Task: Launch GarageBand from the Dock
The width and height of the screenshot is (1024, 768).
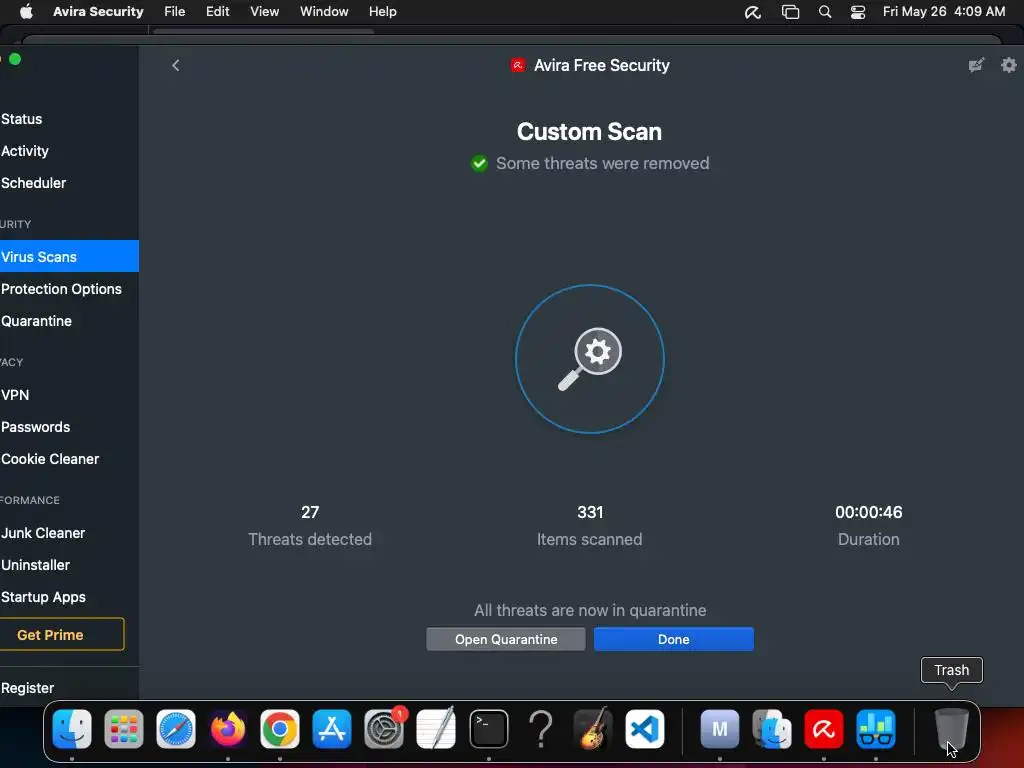Action: point(592,729)
